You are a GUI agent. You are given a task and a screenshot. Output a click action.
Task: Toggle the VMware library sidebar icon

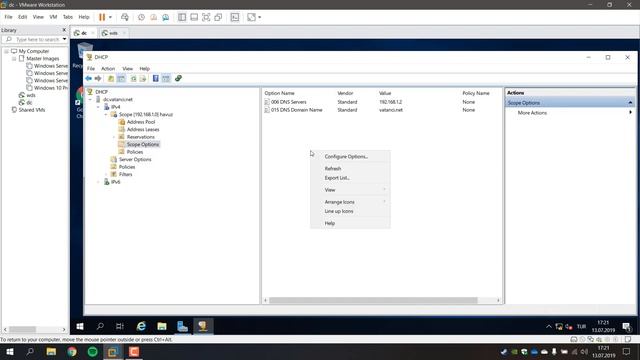click(x=182, y=17)
